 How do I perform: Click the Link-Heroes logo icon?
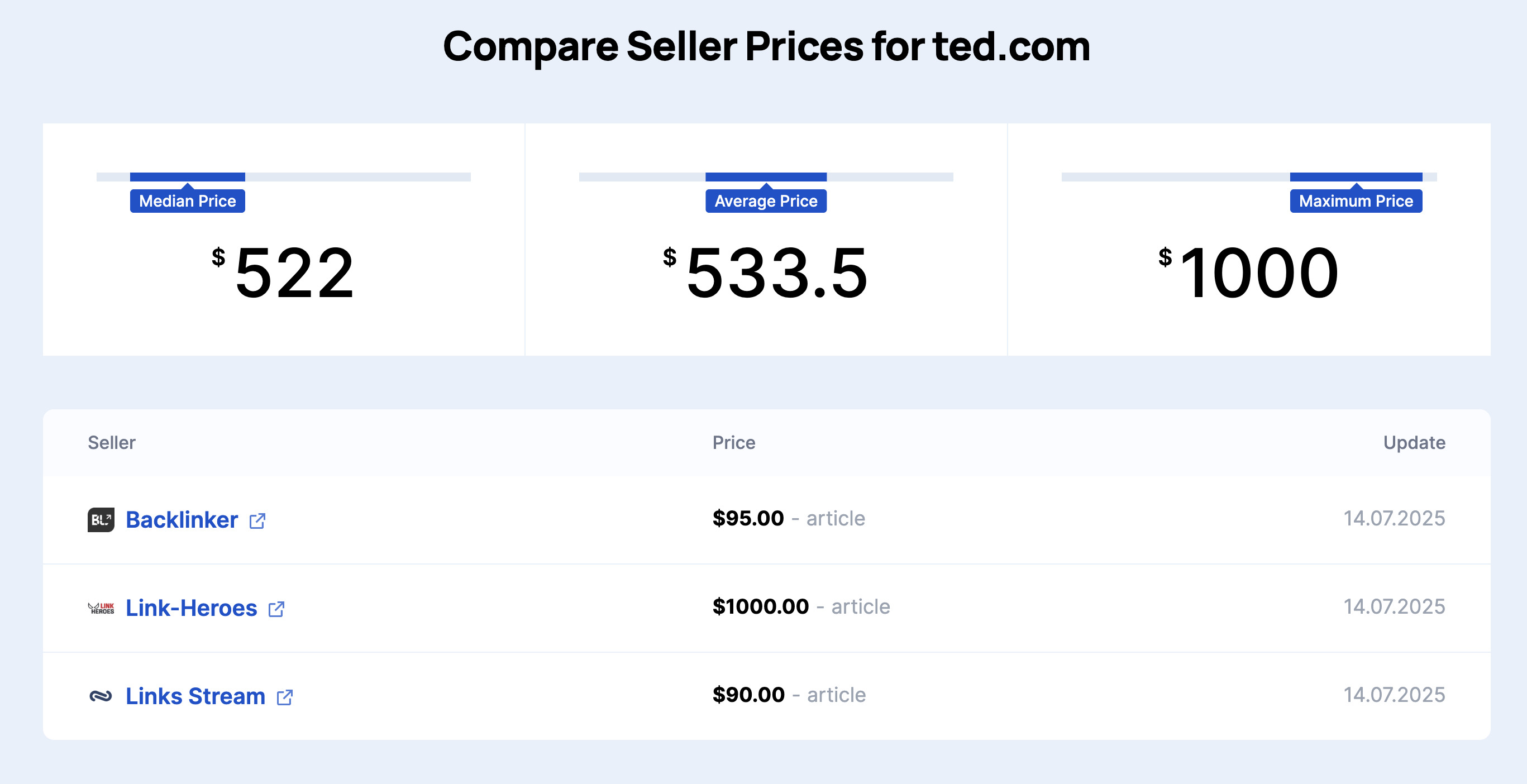pos(101,608)
